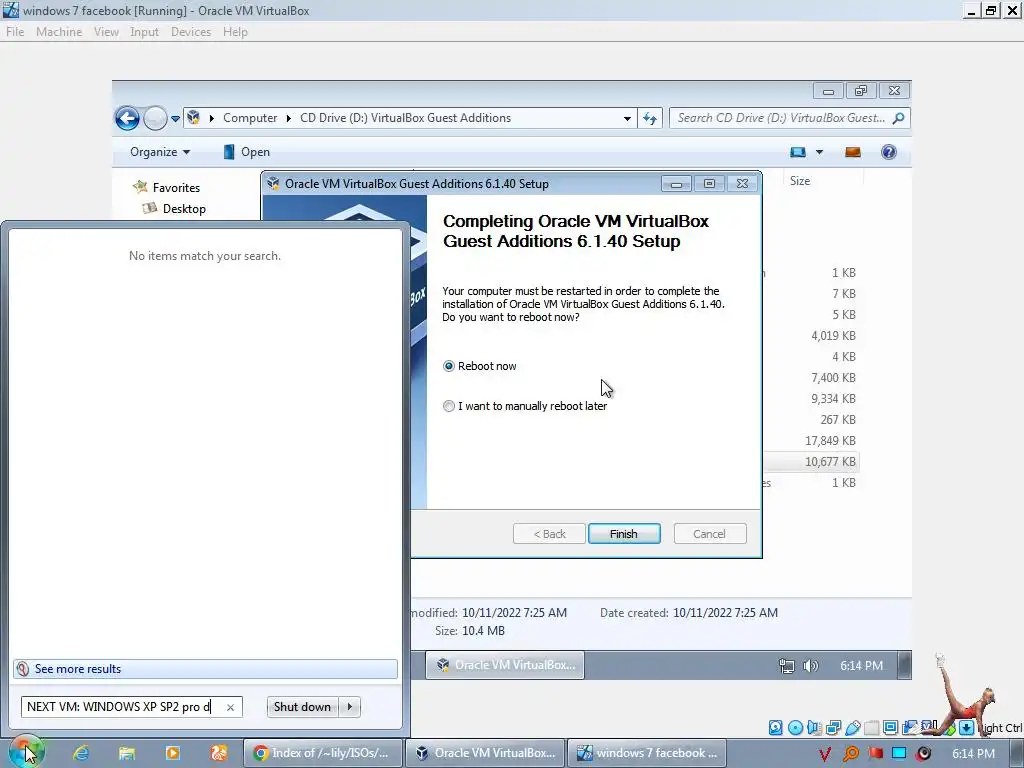The height and width of the screenshot is (768, 1024).
Task: Open the view options dropdown arrow
Action: click(819, 152)
